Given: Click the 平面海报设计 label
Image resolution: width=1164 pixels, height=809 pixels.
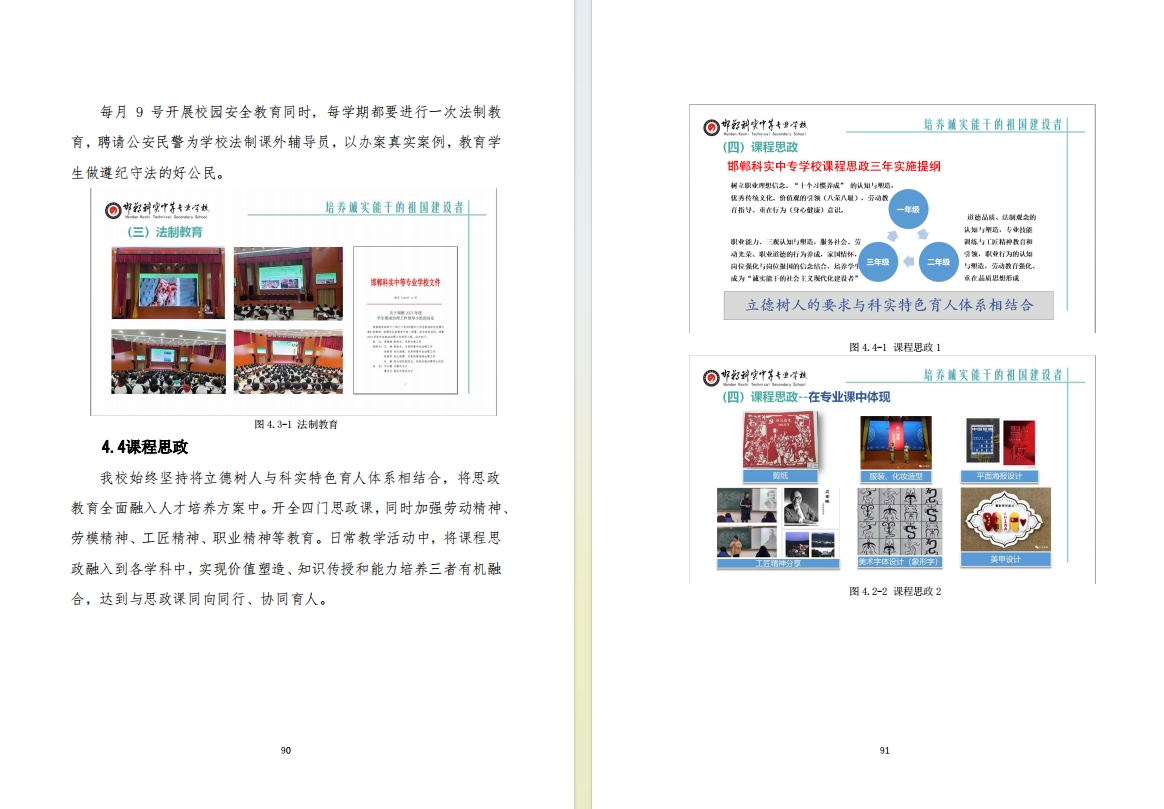Looking at the screenshot, I should [x=999, y=476].
